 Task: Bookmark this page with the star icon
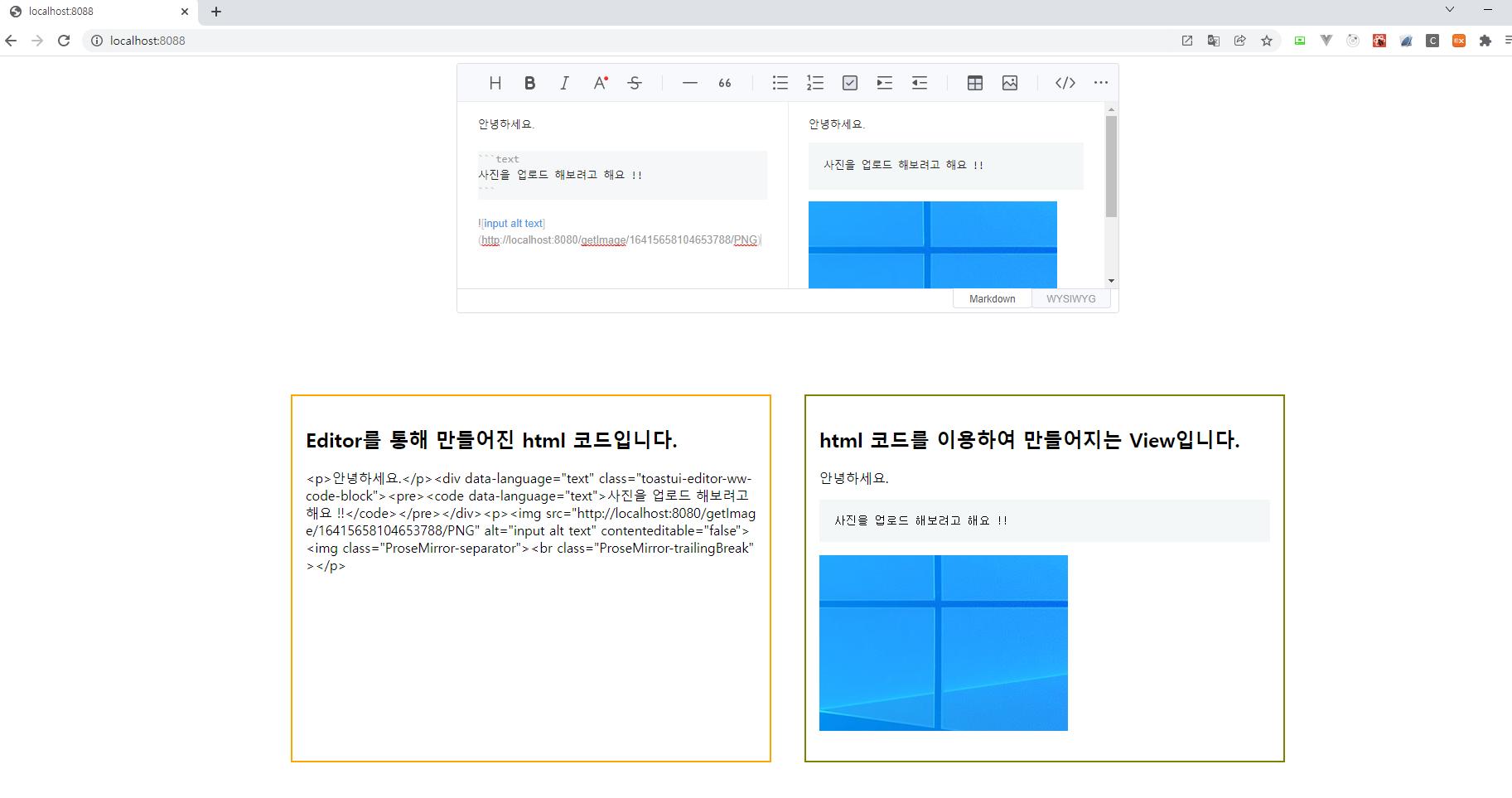coord(1267,41)
